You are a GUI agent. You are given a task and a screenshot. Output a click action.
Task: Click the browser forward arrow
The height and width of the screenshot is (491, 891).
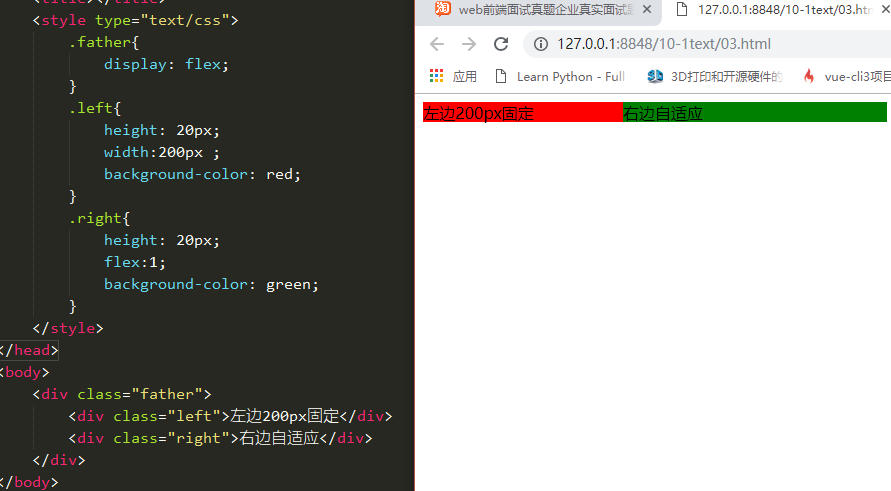click(x=469, y=44)
